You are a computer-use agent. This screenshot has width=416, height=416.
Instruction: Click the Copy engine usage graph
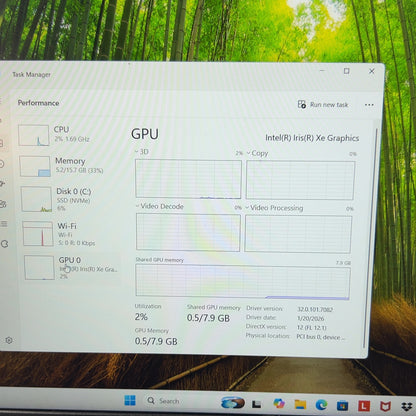[300, 180]
